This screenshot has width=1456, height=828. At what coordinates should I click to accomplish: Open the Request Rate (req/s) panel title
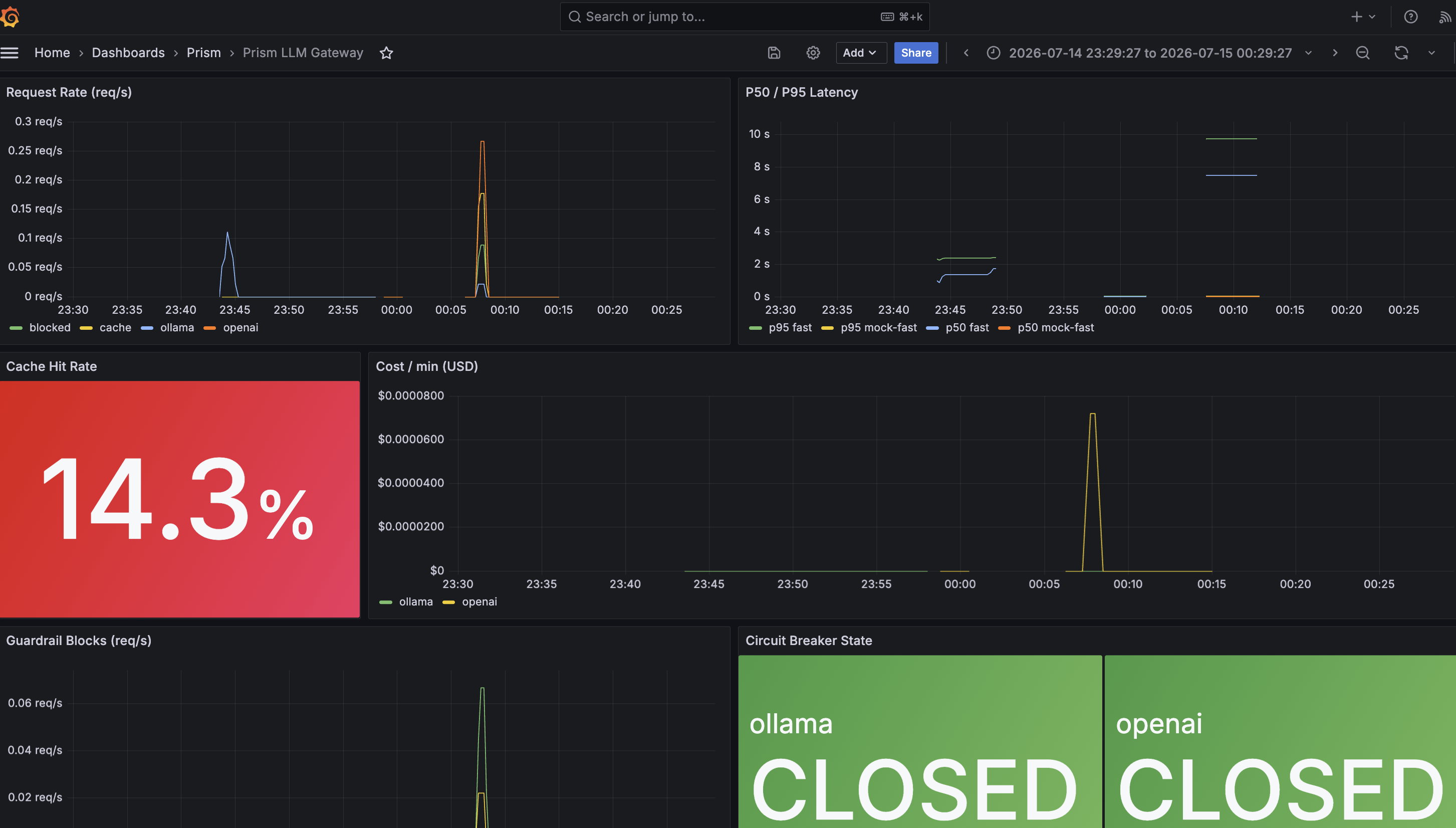pos(69,92)
